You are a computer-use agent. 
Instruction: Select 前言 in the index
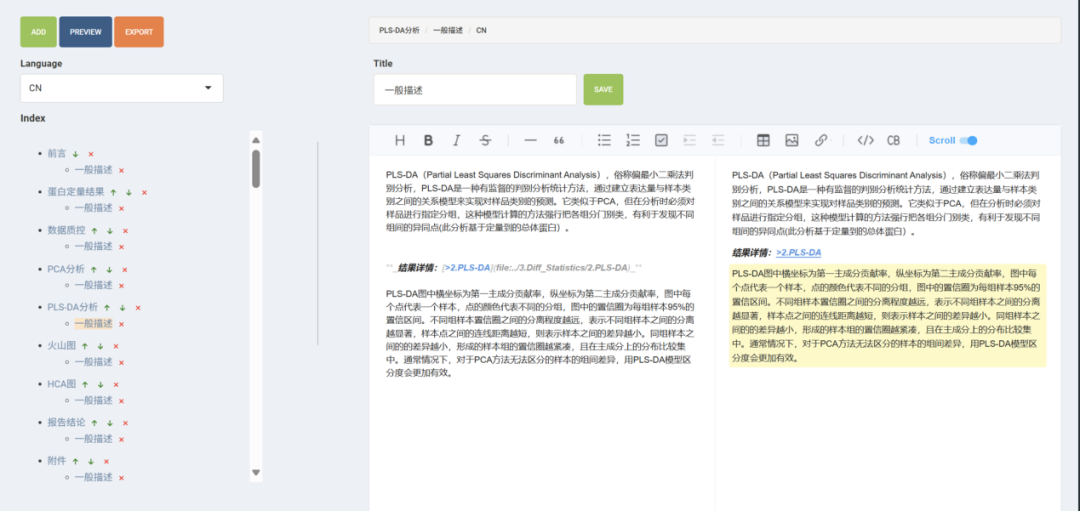(57, 154)
